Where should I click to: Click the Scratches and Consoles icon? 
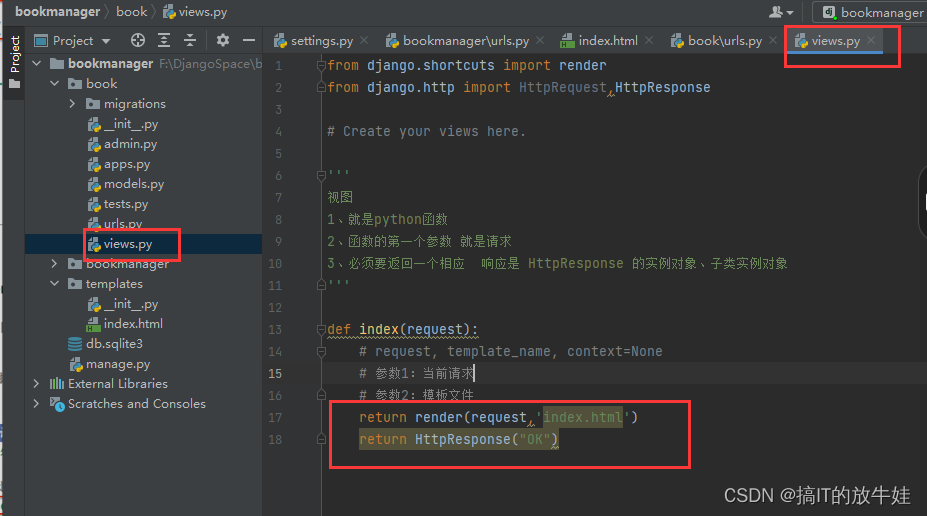click(57, 404)
